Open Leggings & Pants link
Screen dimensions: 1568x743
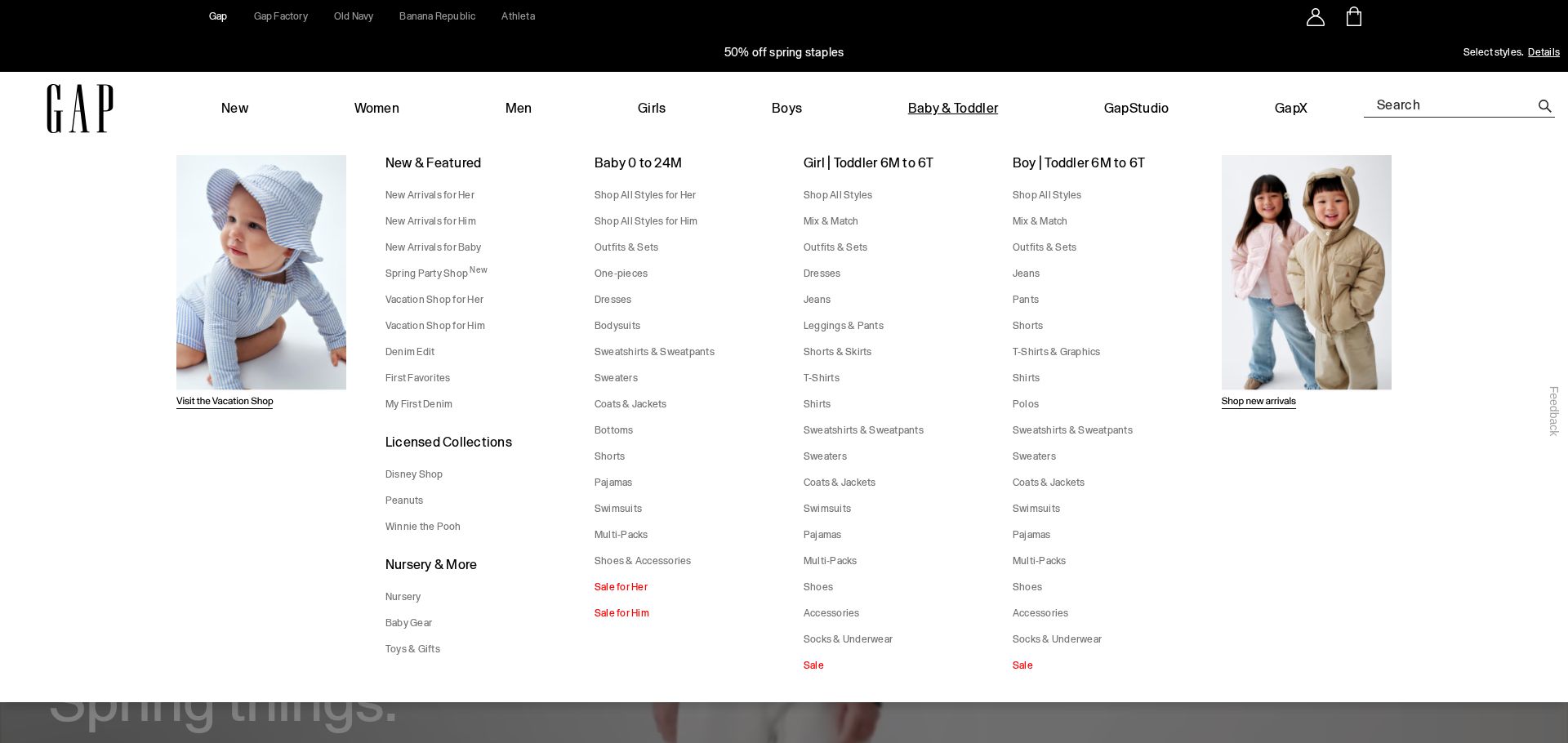(844, 326)
